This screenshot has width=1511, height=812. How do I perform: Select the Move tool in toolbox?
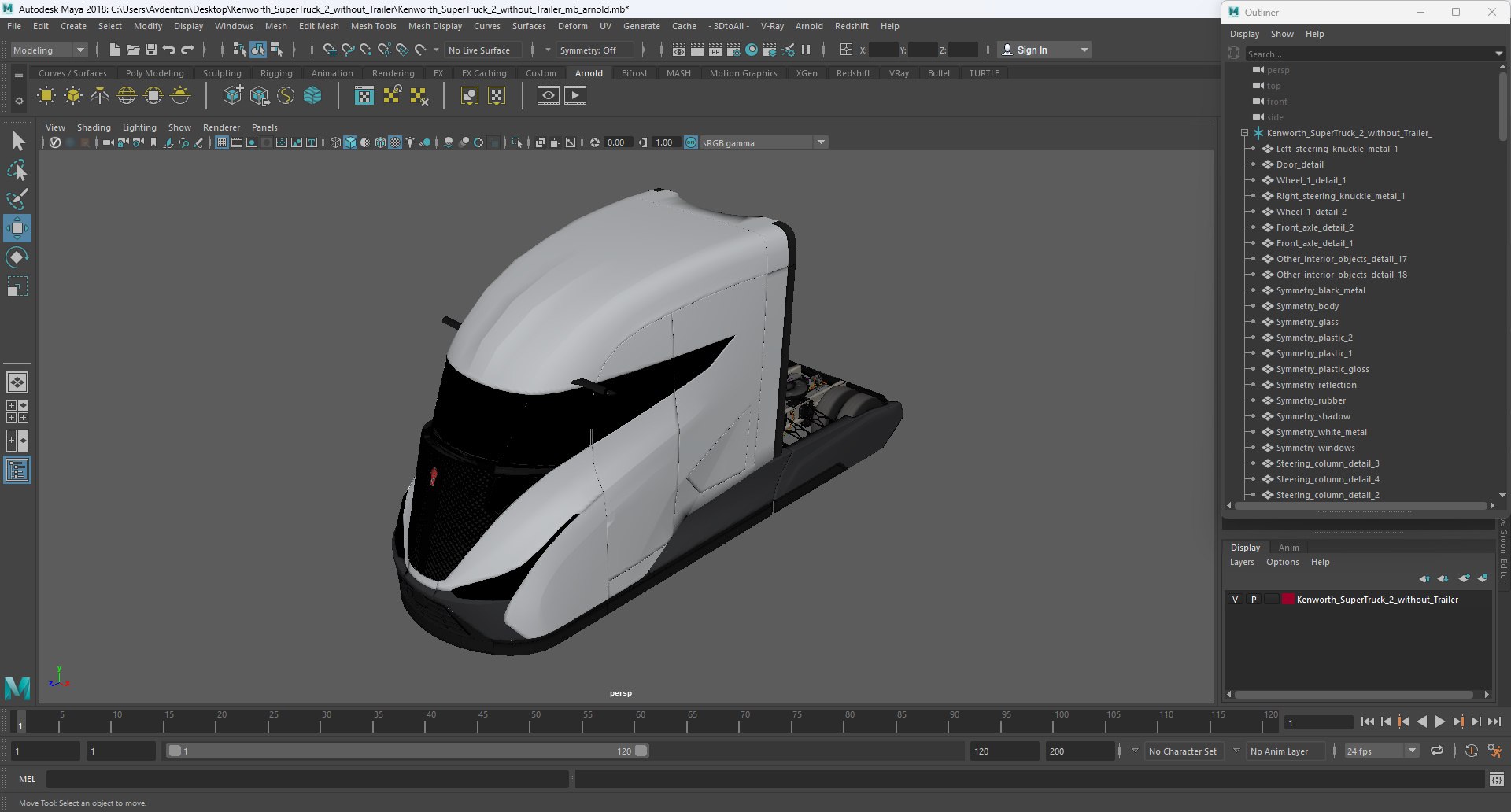(17, 228)
